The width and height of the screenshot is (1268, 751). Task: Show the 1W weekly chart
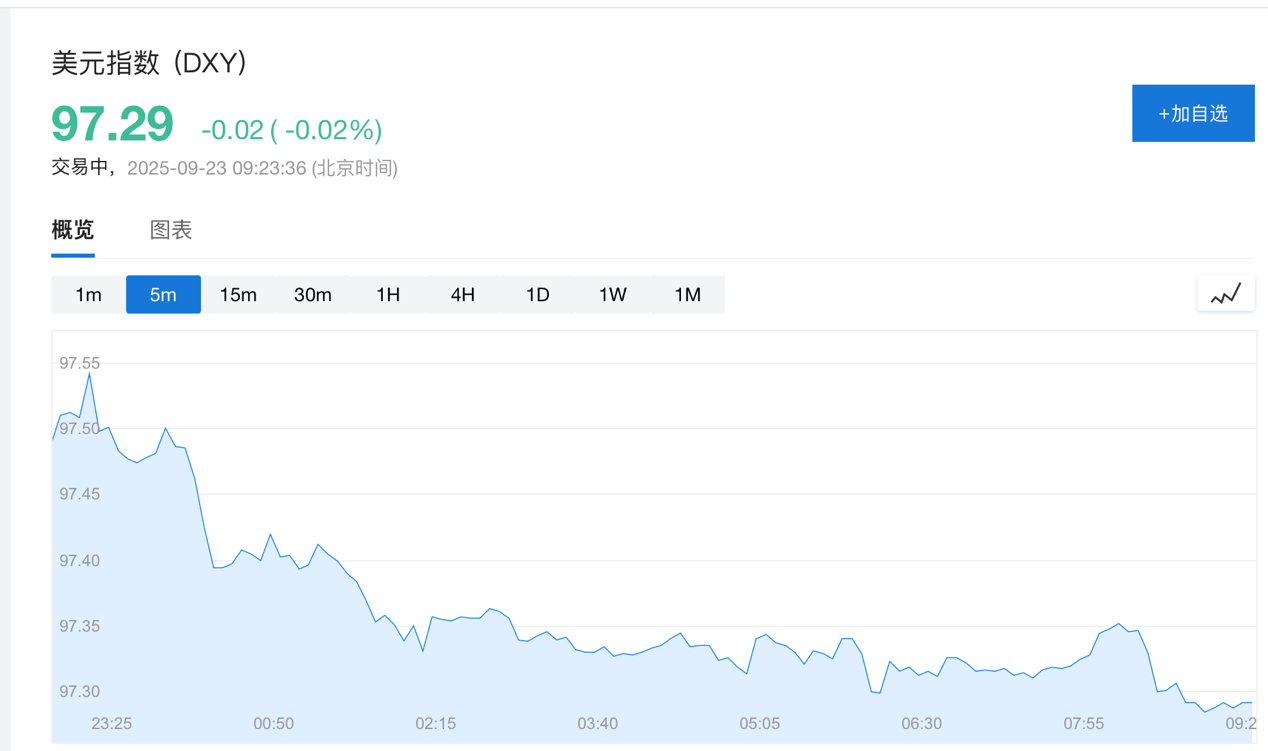pyautogui.click(x=612, y=295)
